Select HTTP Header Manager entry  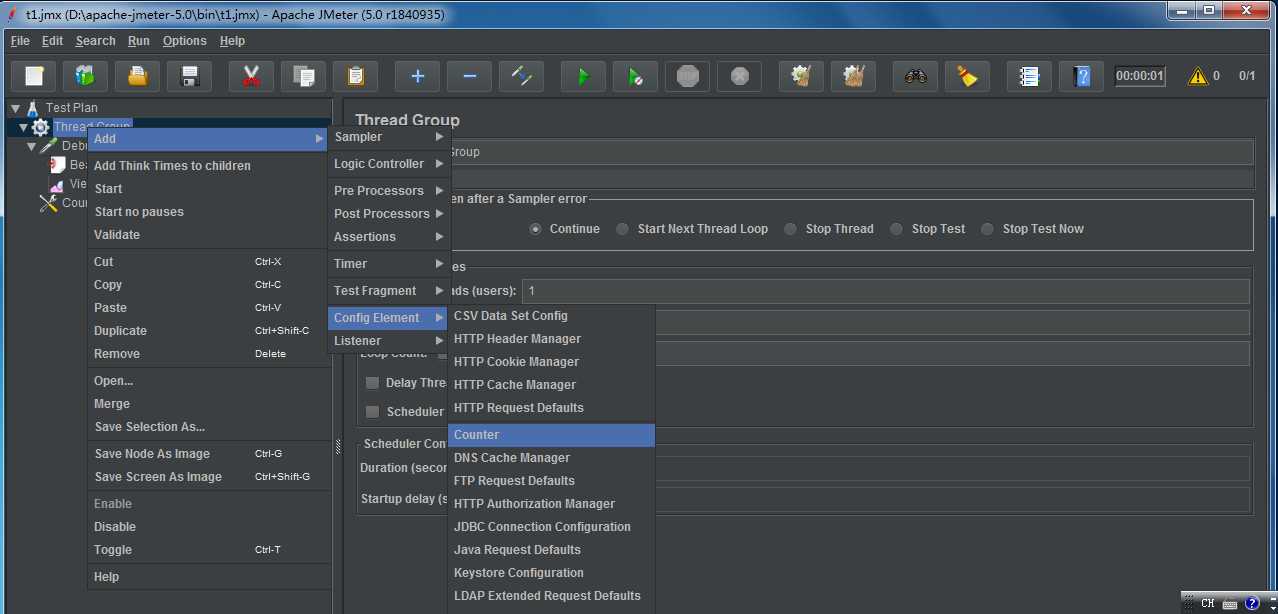(x=551, y=339)
